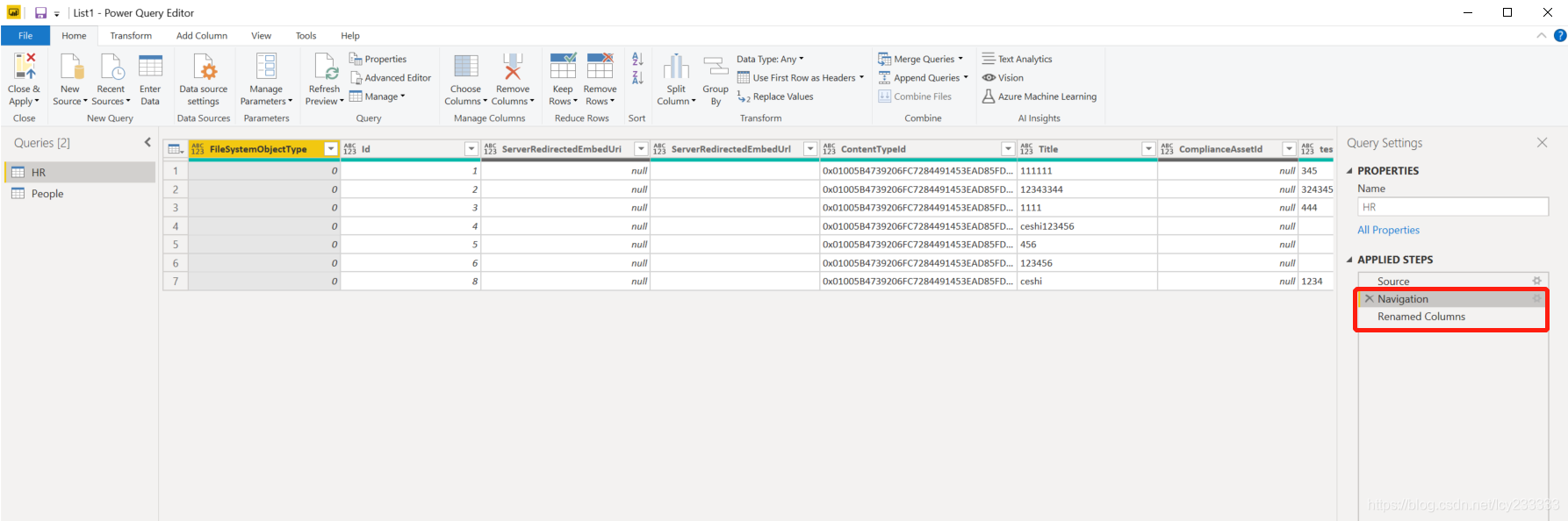This screenshot has width=1568, height=521.
Task: Switch to the Add Column tab
Action: point(202,36)
